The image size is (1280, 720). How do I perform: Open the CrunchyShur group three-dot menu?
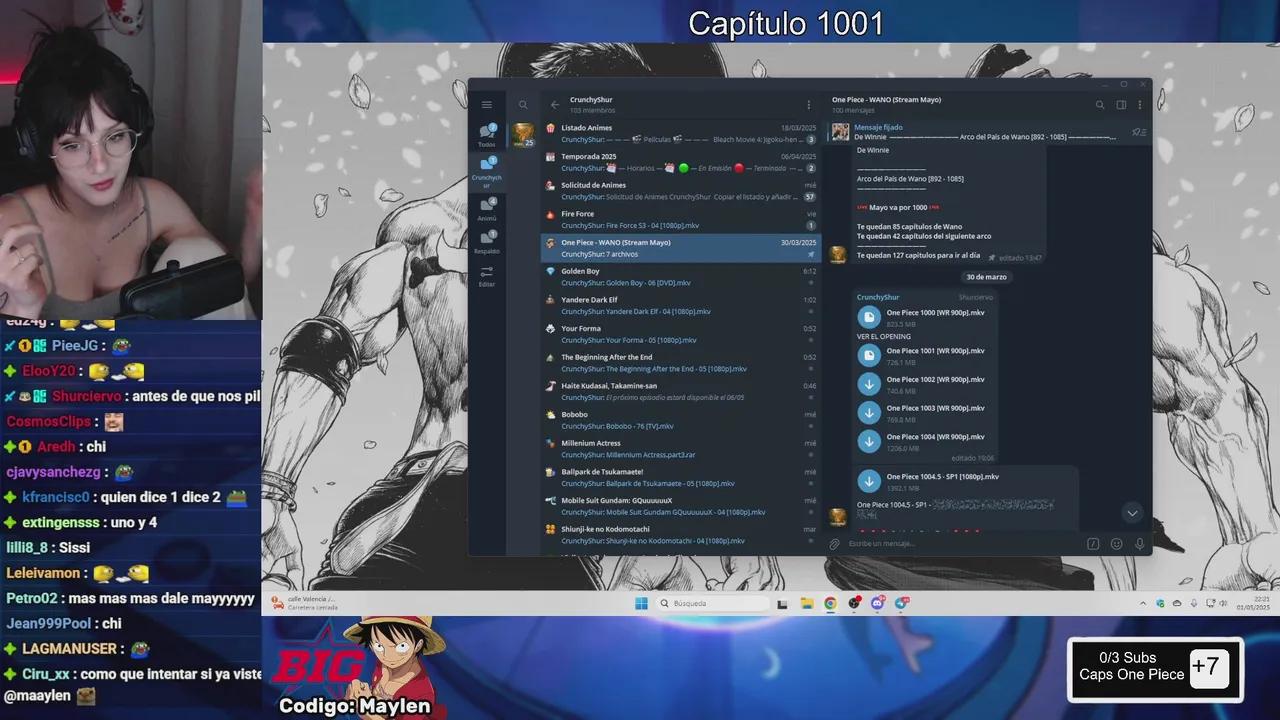pos(809,105)
